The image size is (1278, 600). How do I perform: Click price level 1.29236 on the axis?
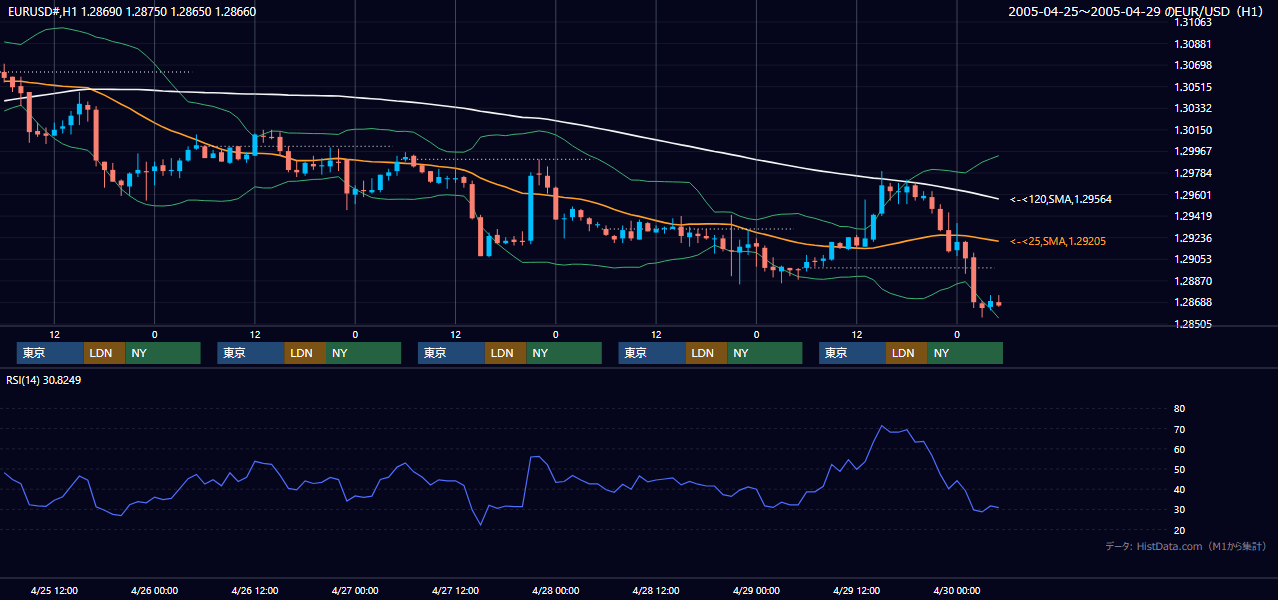1192,238
